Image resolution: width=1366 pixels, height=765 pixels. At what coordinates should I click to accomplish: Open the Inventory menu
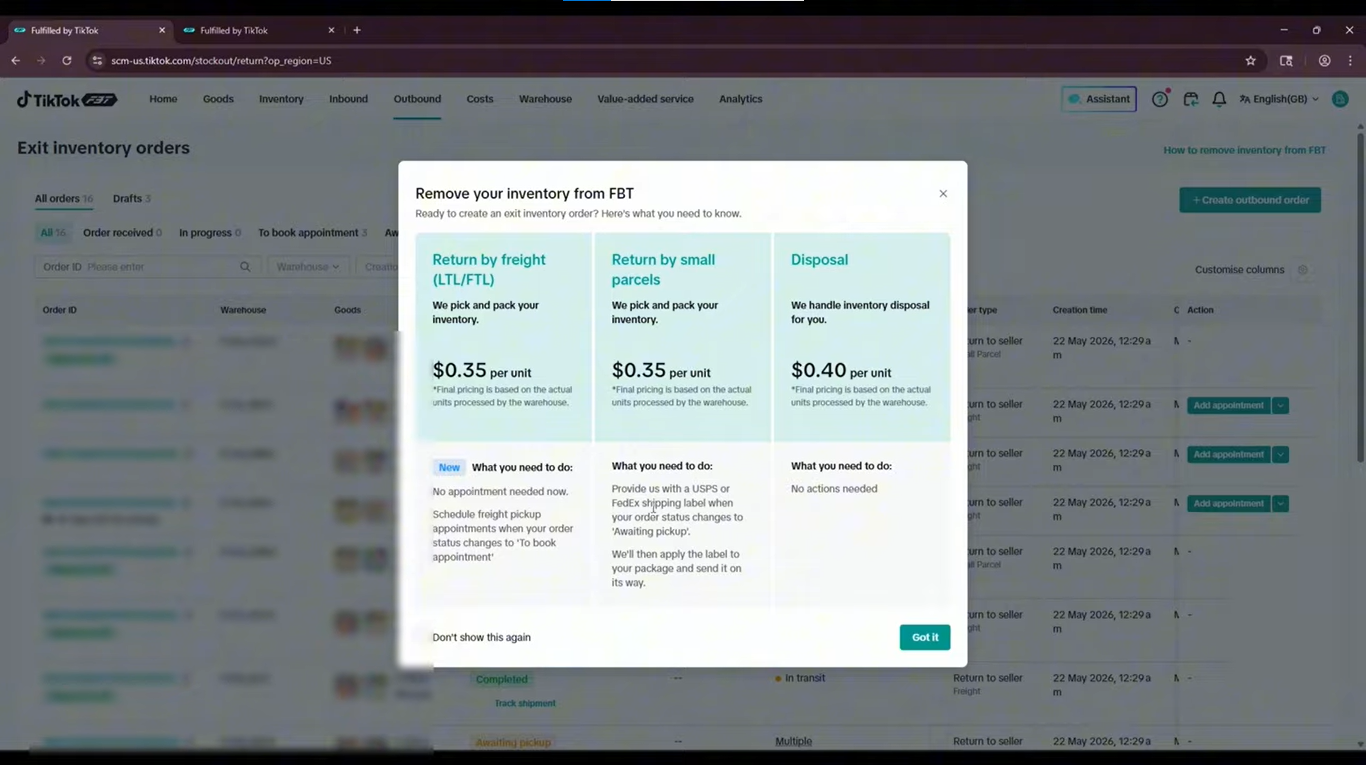tap(281, 99)
